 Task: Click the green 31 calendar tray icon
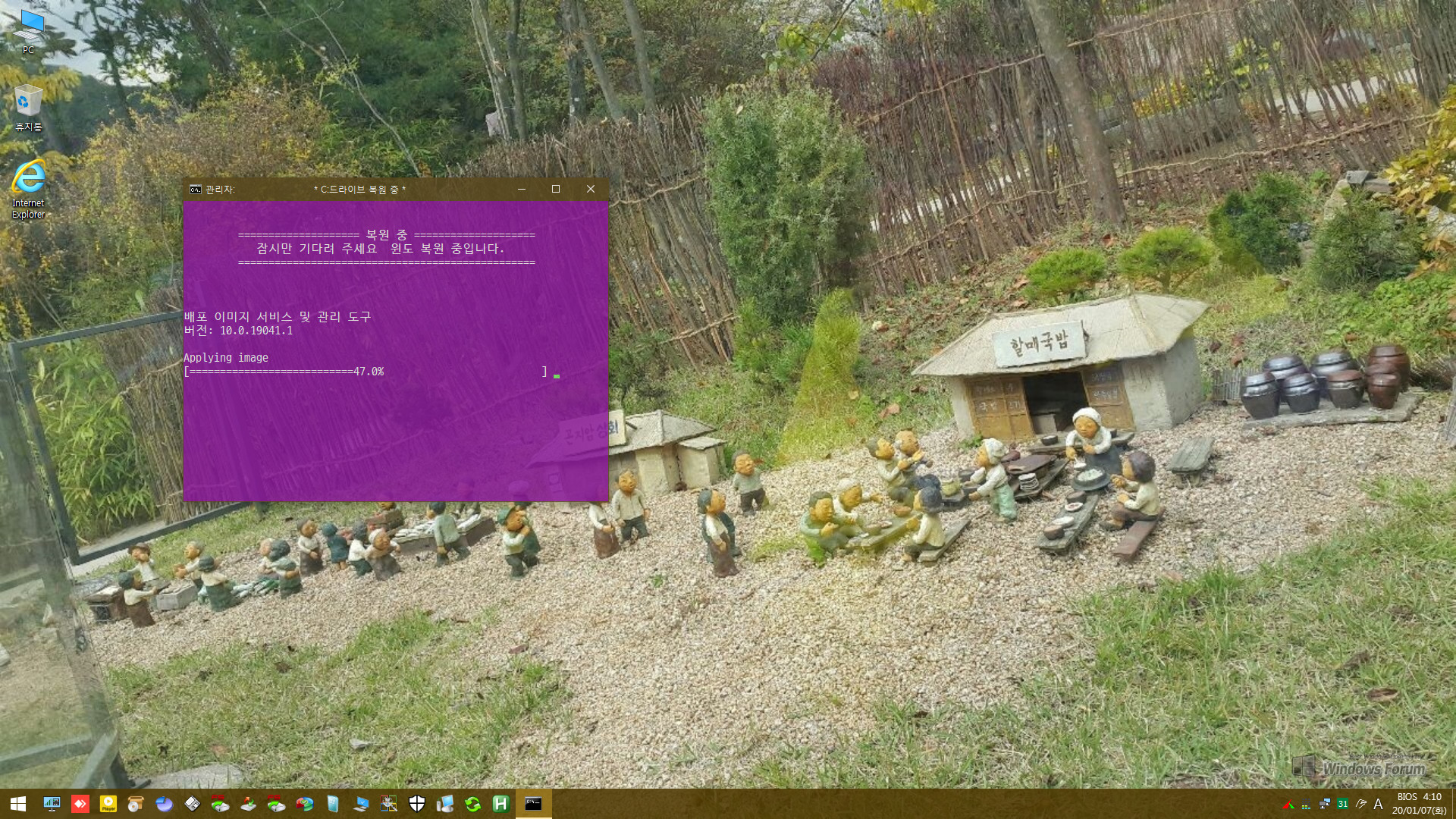click(x=1342, y=805)
